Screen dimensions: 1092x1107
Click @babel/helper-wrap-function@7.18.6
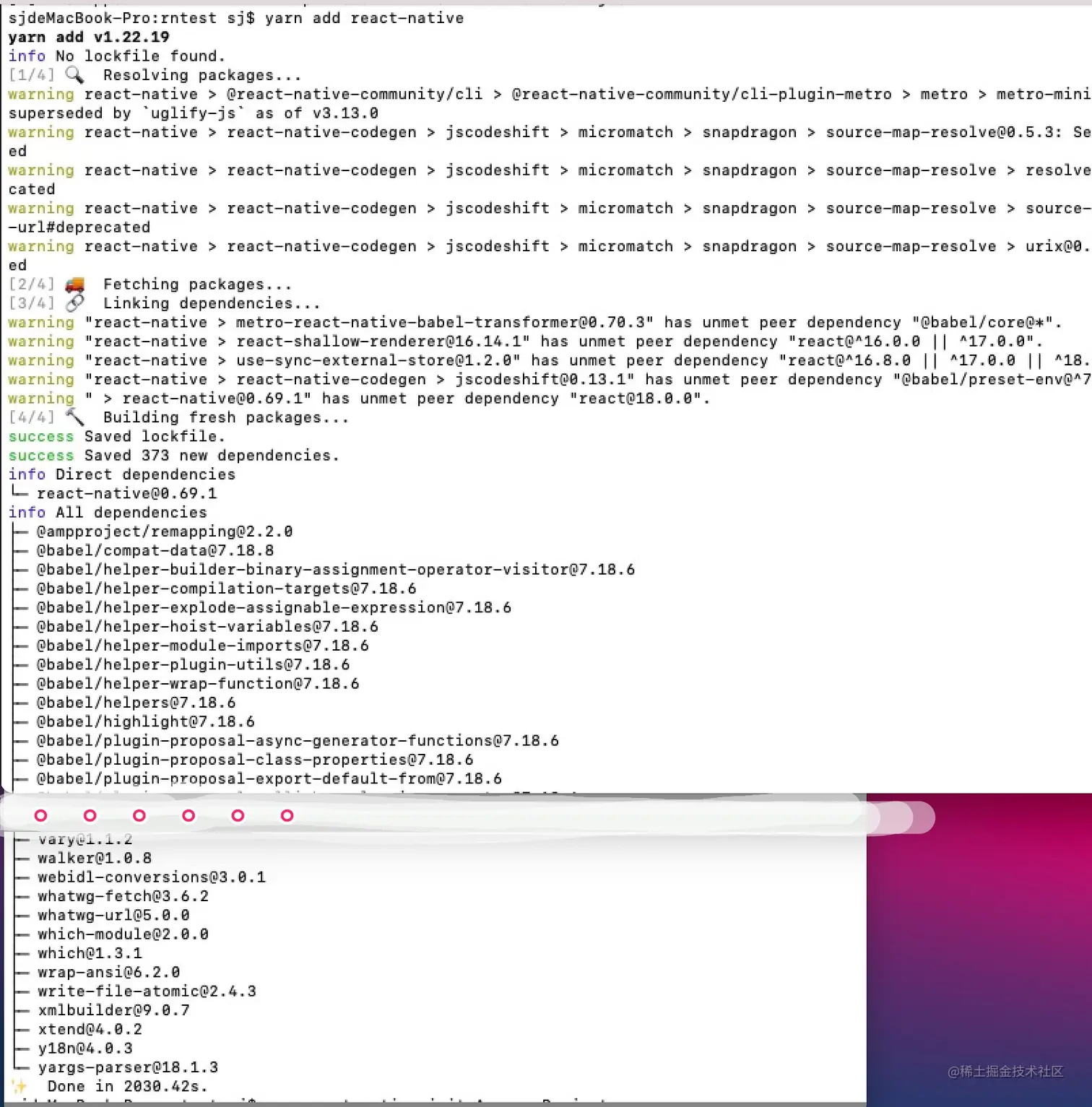(198, 684)
